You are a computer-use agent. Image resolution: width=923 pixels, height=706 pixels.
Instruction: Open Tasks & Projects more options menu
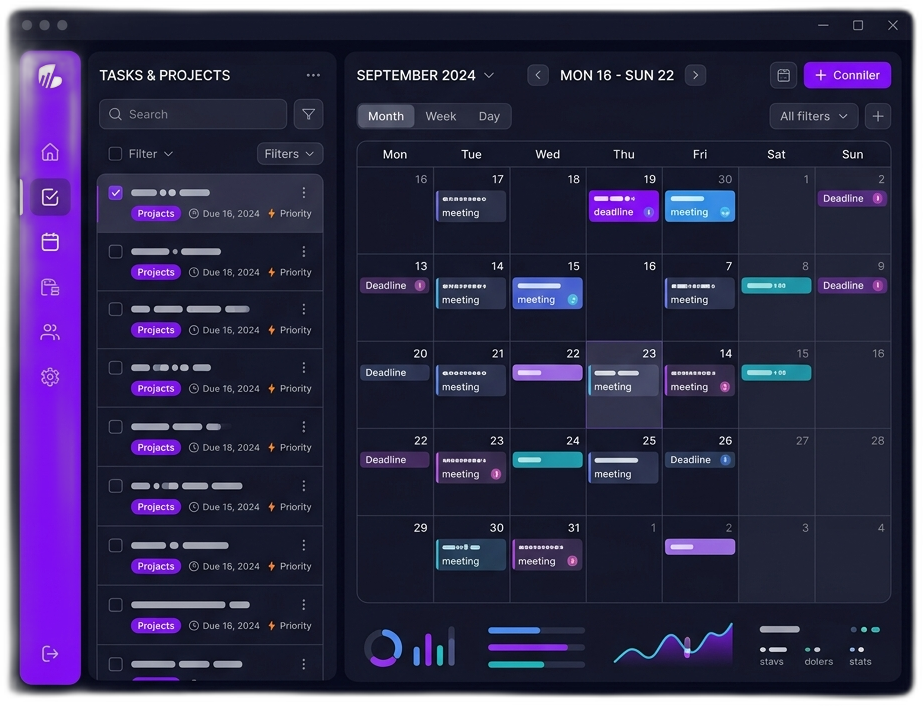pos(313,75)
